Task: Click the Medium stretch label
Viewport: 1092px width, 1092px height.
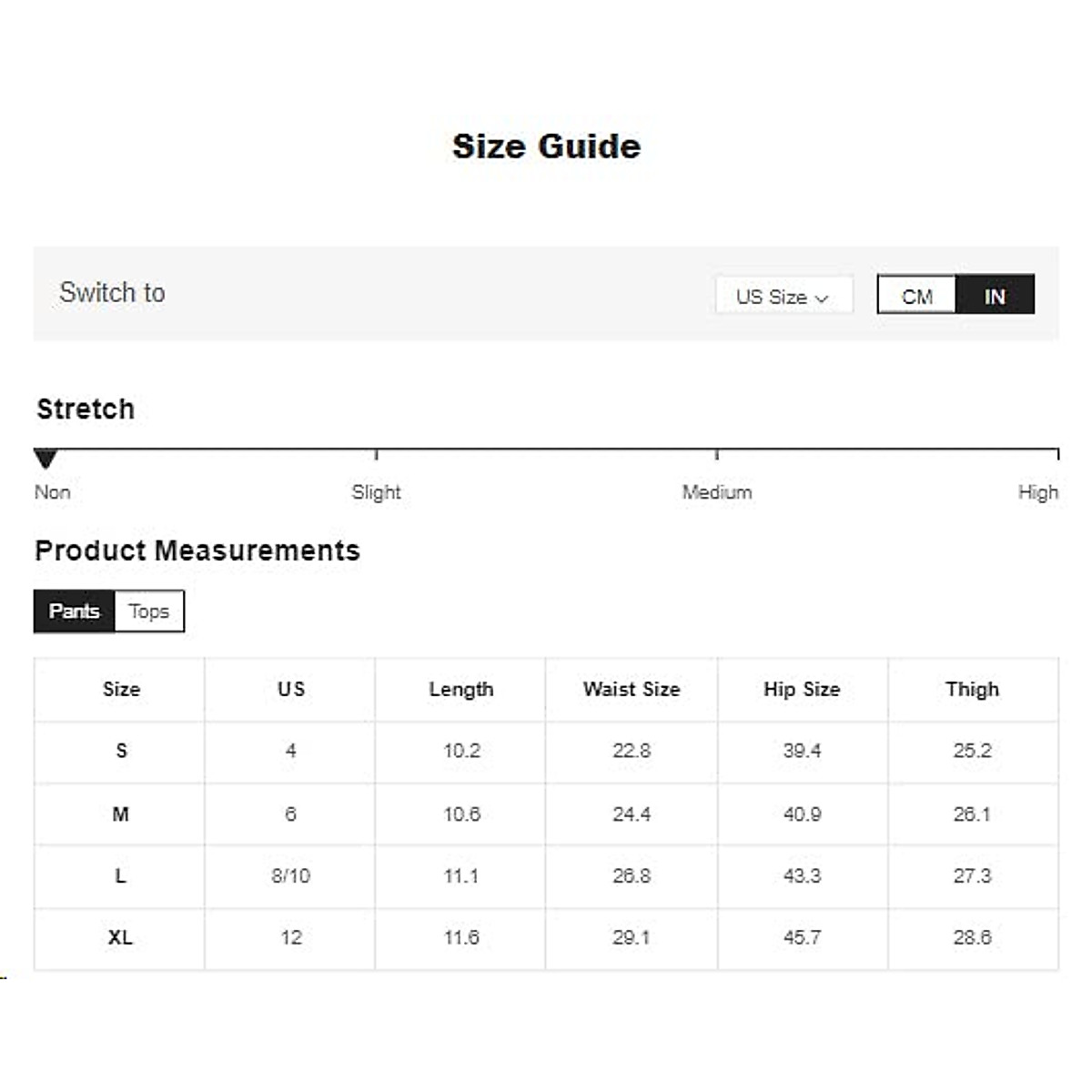Action: click(x=717, y=492)
